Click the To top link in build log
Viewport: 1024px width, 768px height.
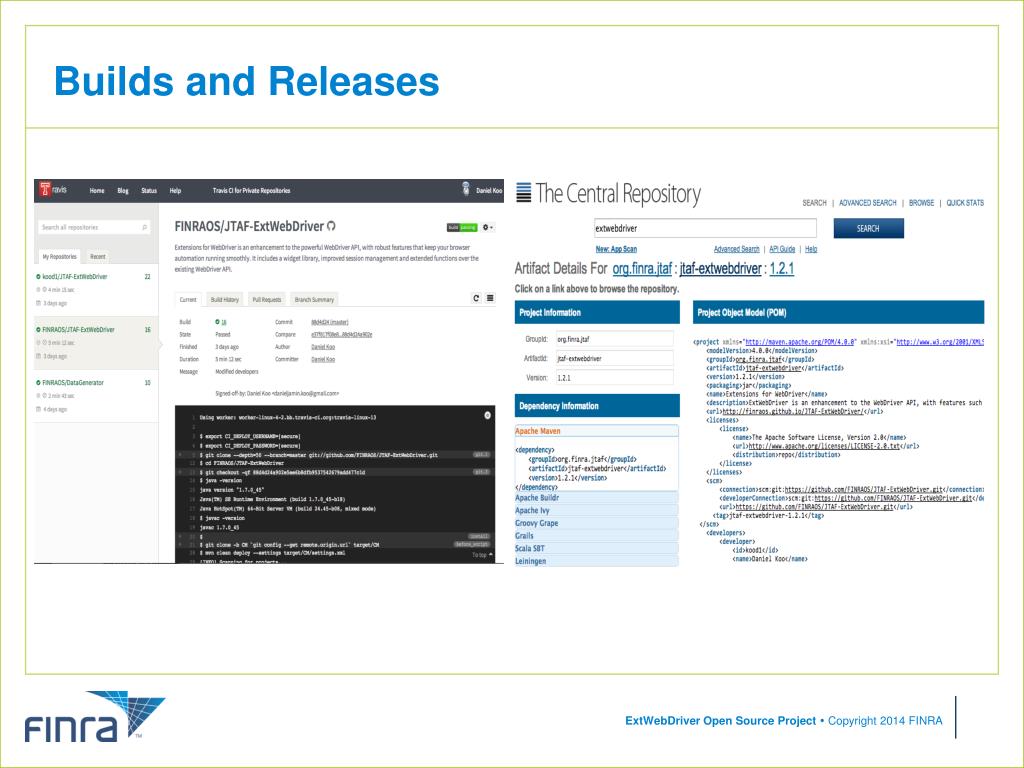[482, 555]
